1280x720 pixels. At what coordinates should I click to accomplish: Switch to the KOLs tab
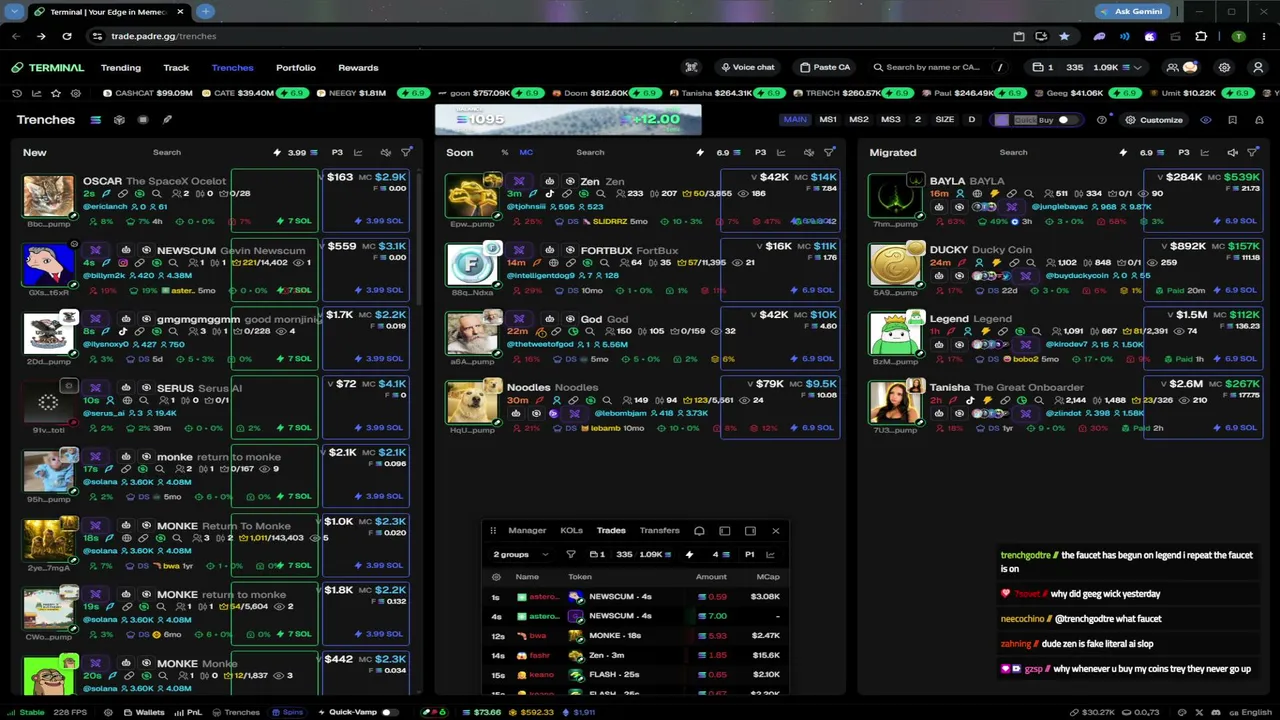click(571, 531)
